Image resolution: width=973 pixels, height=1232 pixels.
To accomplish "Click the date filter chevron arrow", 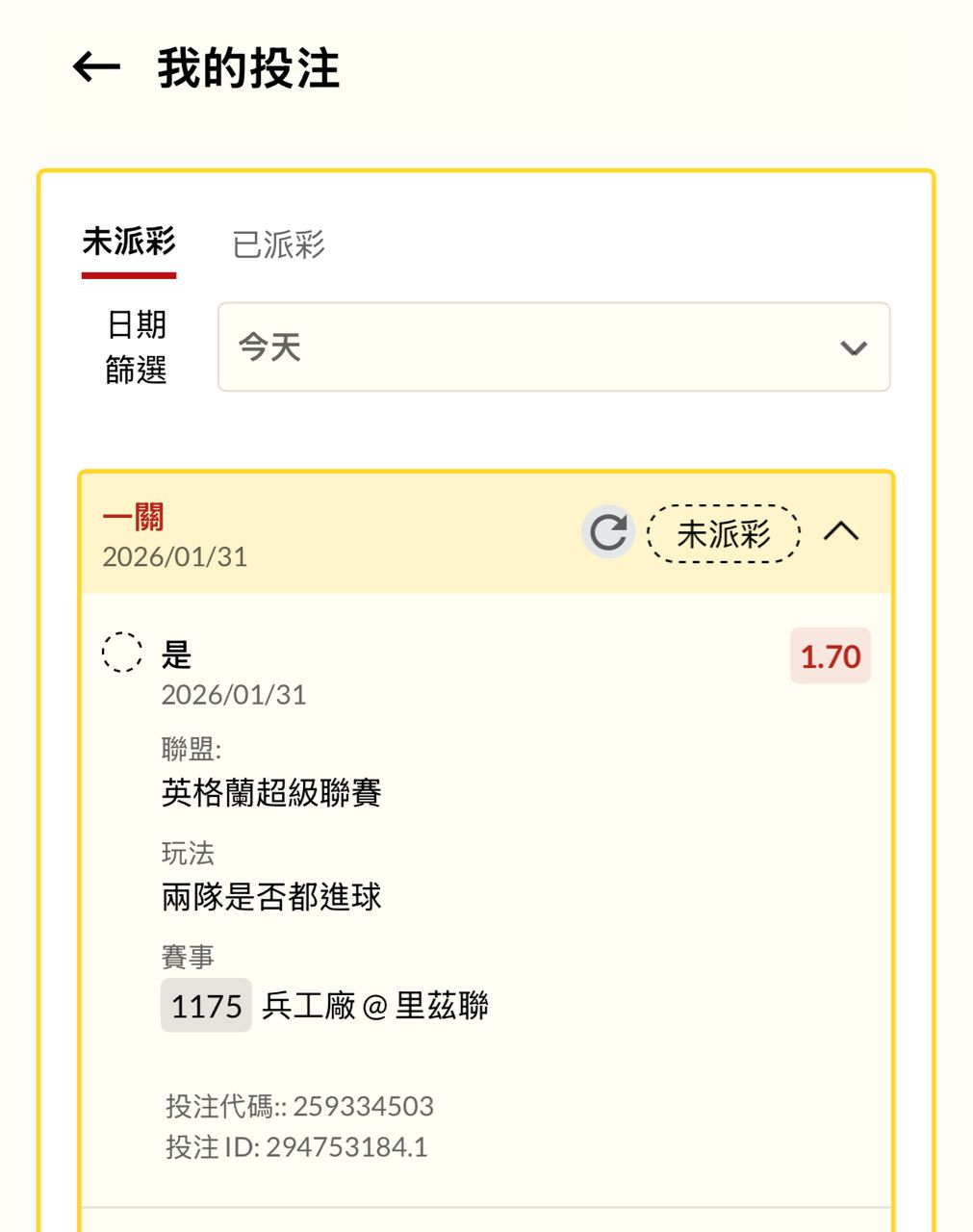I will 854,348.
